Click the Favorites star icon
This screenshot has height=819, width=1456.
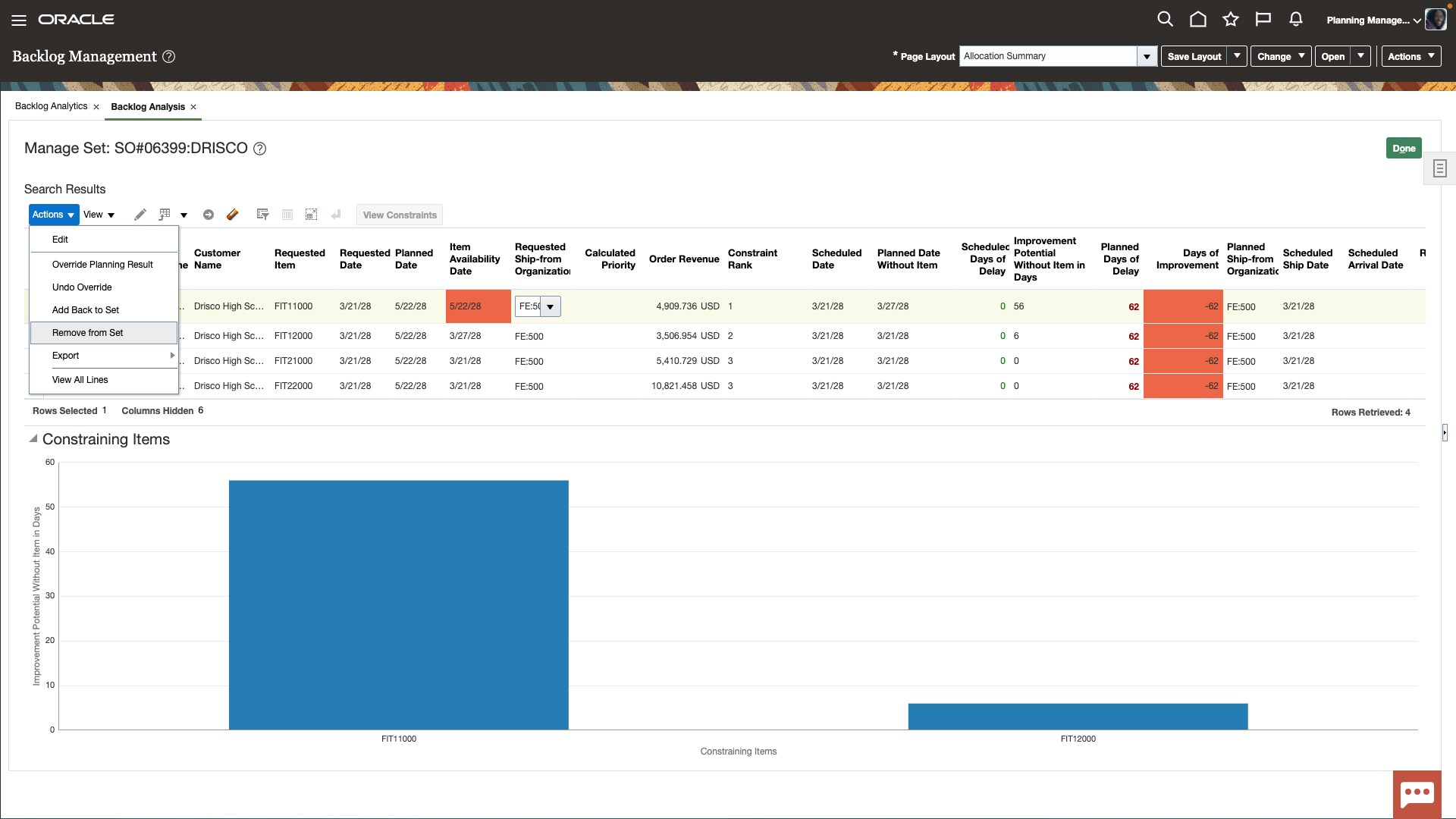[x=1231, y=19]
